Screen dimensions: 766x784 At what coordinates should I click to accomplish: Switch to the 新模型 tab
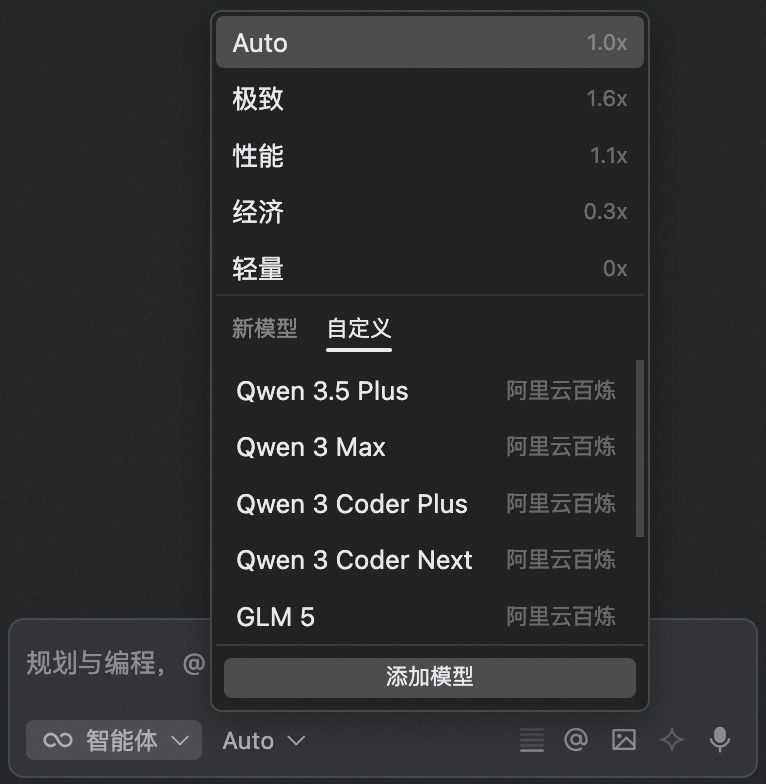264,328
